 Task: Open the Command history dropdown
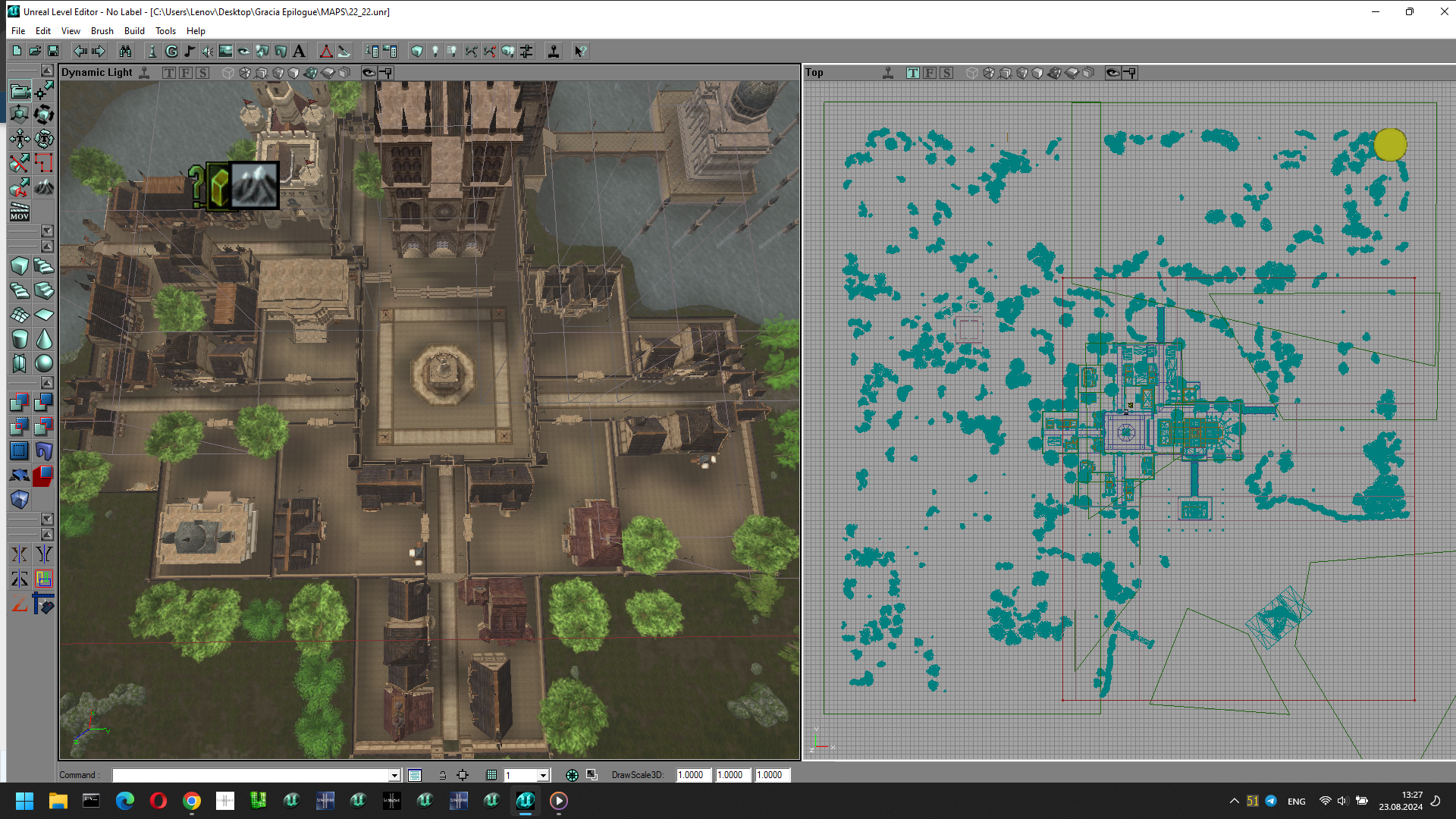tap(394, 775)
